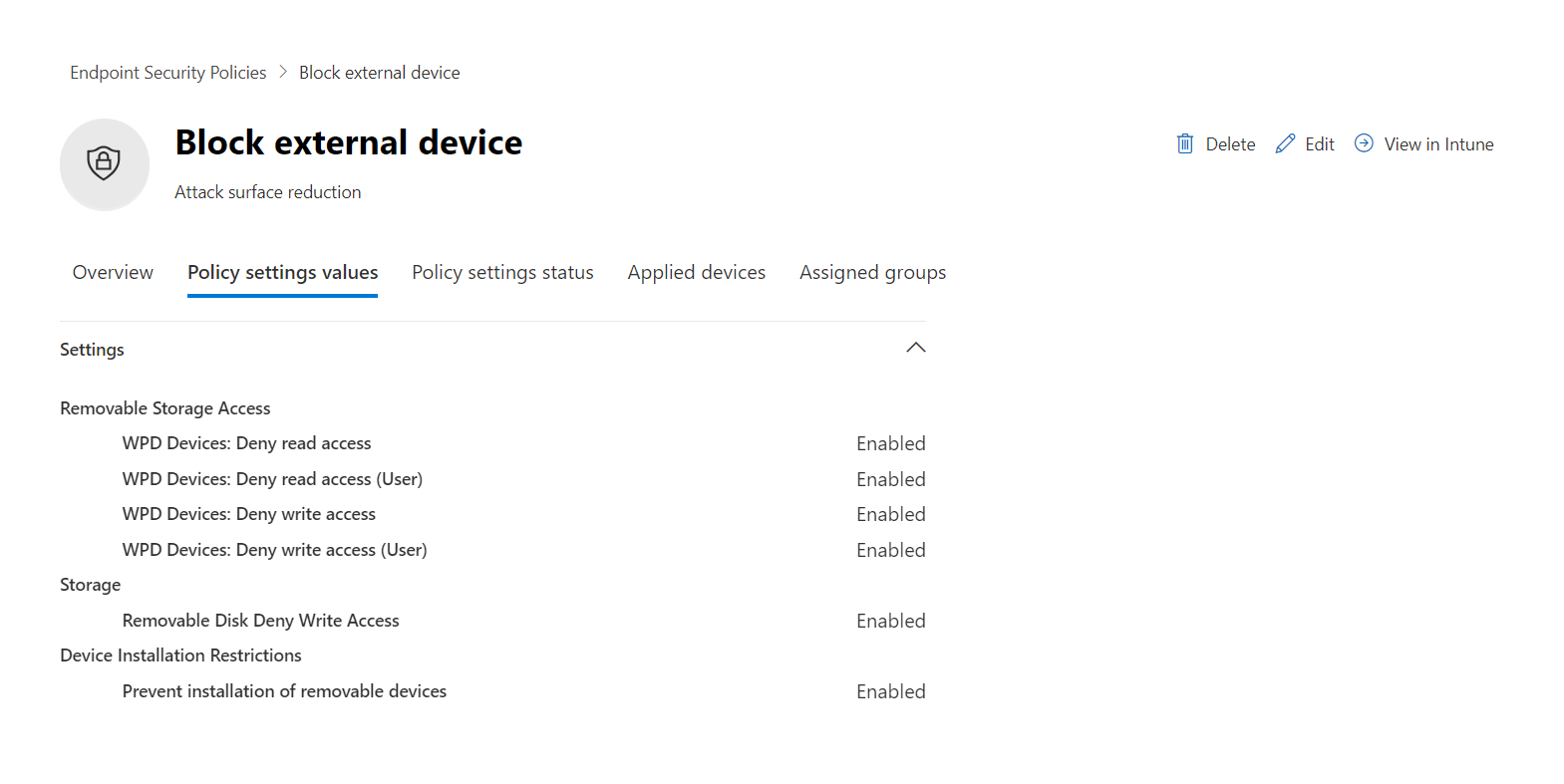Go to the Assigned groups tab

click(x=872, y=272)
